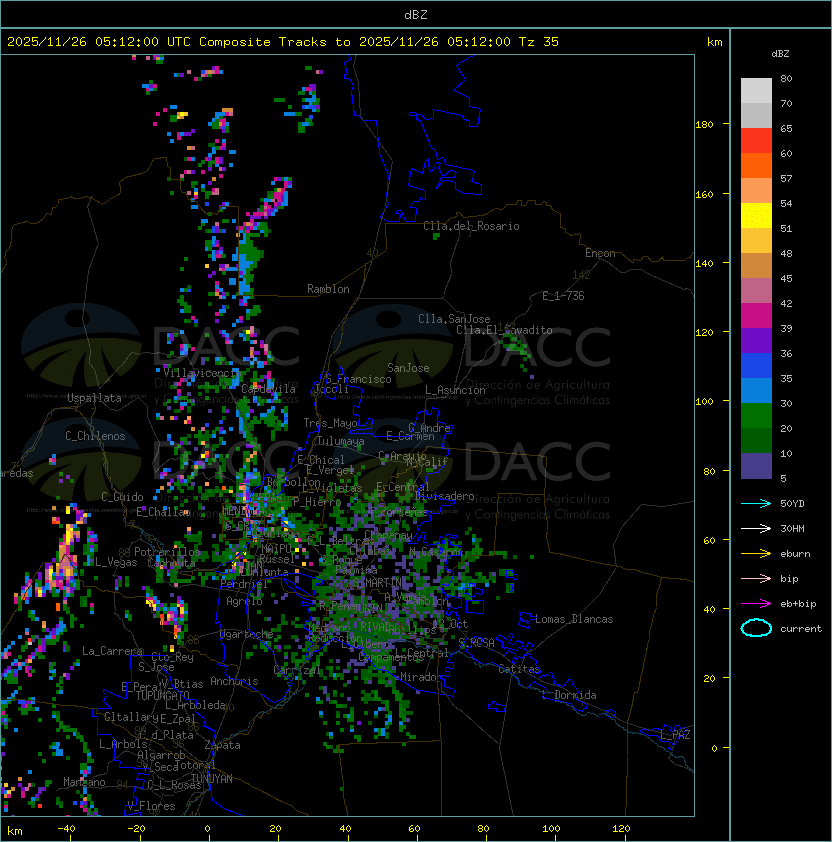Click the '30HM' legend label
The width and height of the screenshot is (832, 842).
pos(792,528)
